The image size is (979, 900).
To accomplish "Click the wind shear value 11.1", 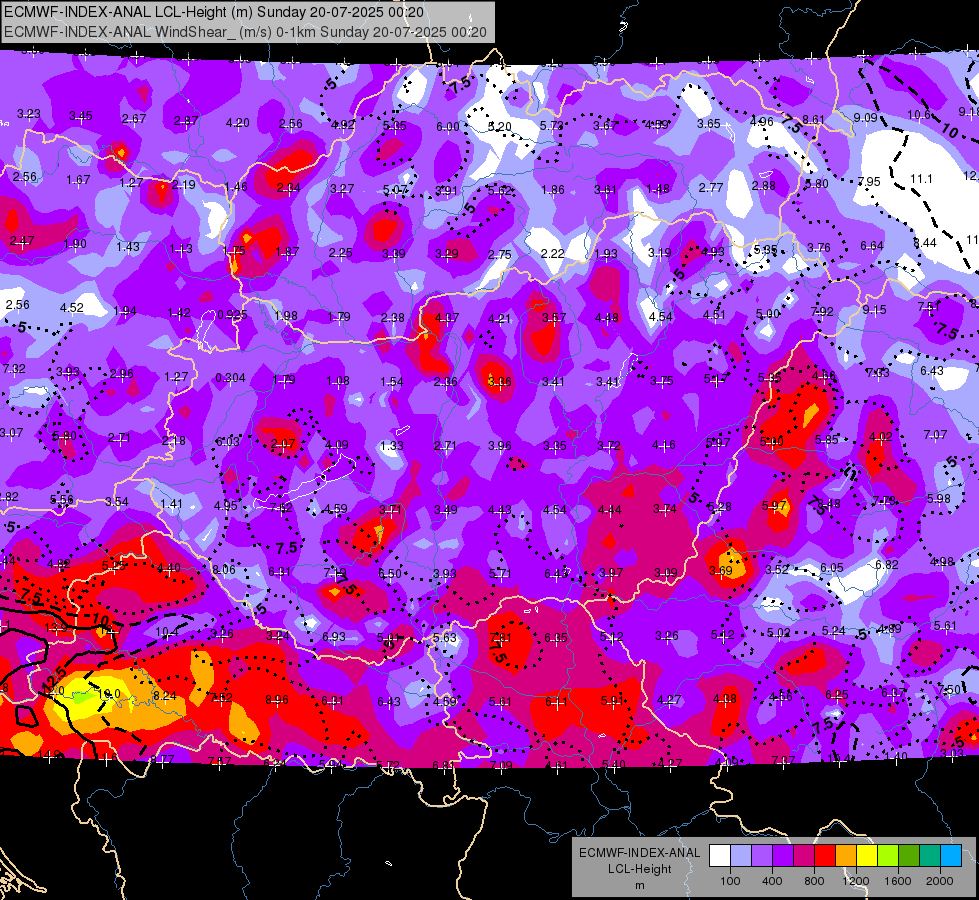I will [x=921, y=179].
